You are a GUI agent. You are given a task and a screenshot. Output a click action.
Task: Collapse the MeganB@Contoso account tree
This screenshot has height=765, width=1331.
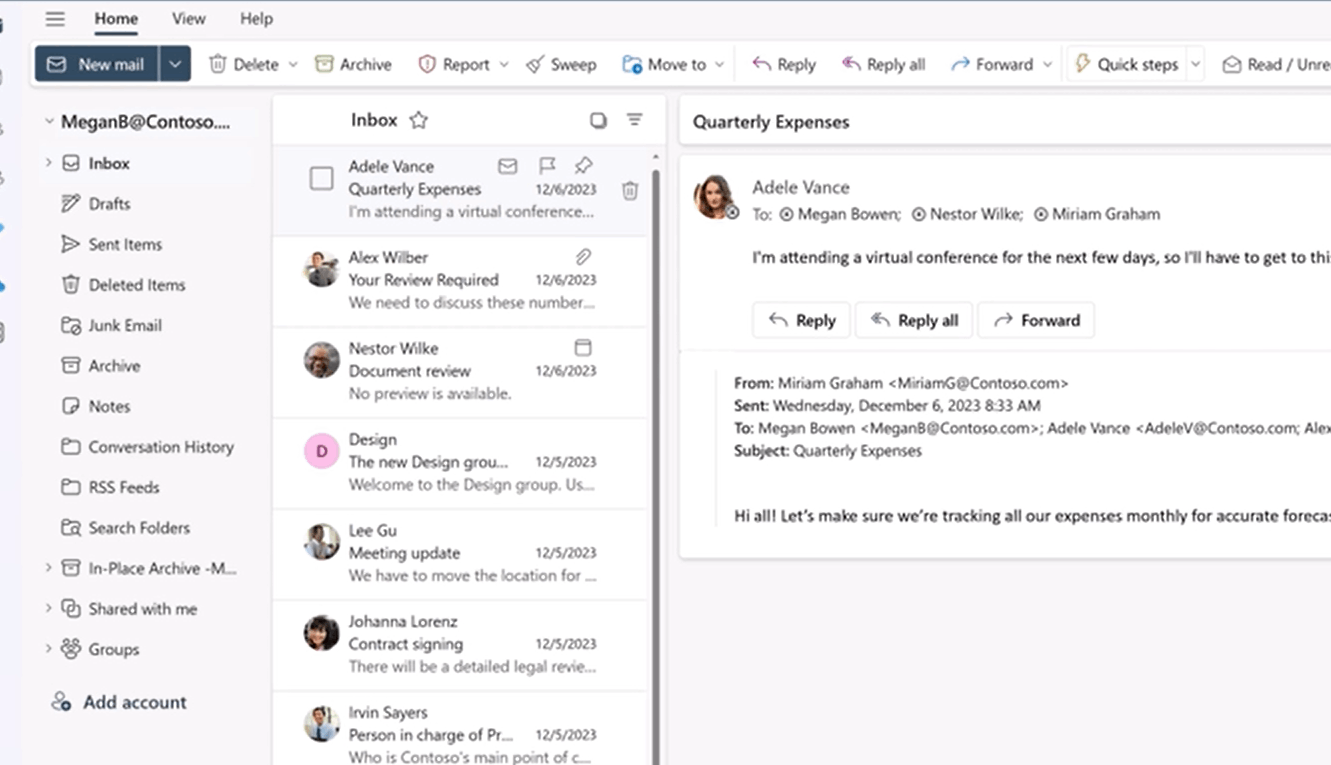[x=48, y=122]
